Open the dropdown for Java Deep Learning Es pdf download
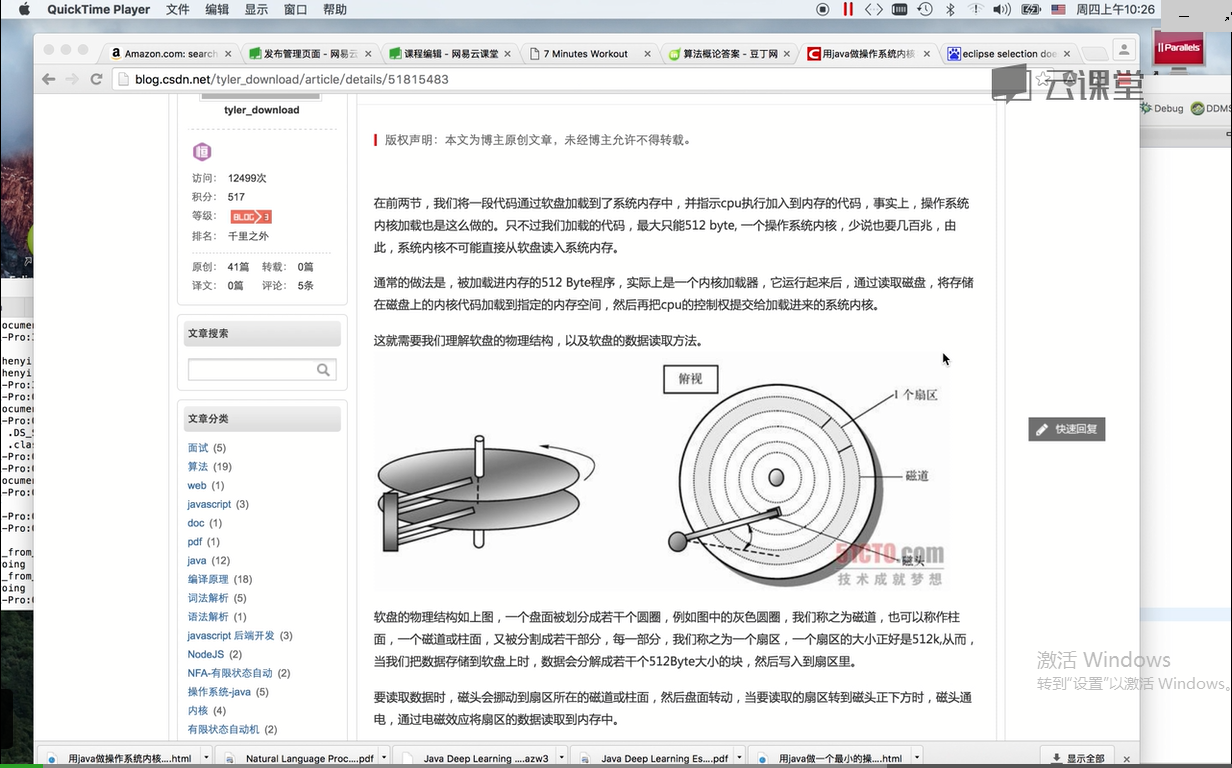This screenshot has width=1232, height=768. click(x=738, y=758)
